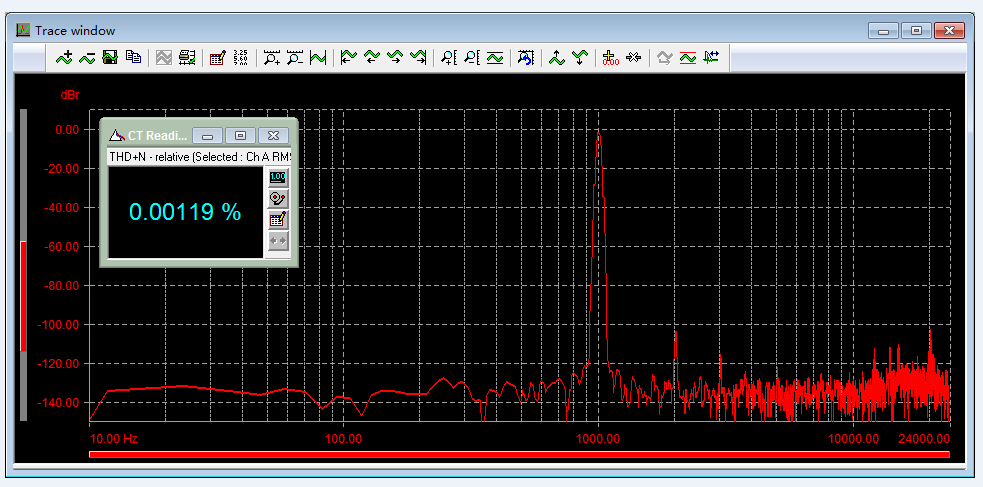
Task: Fit trace between vertical bars icon
Action: tap(318, 58)
